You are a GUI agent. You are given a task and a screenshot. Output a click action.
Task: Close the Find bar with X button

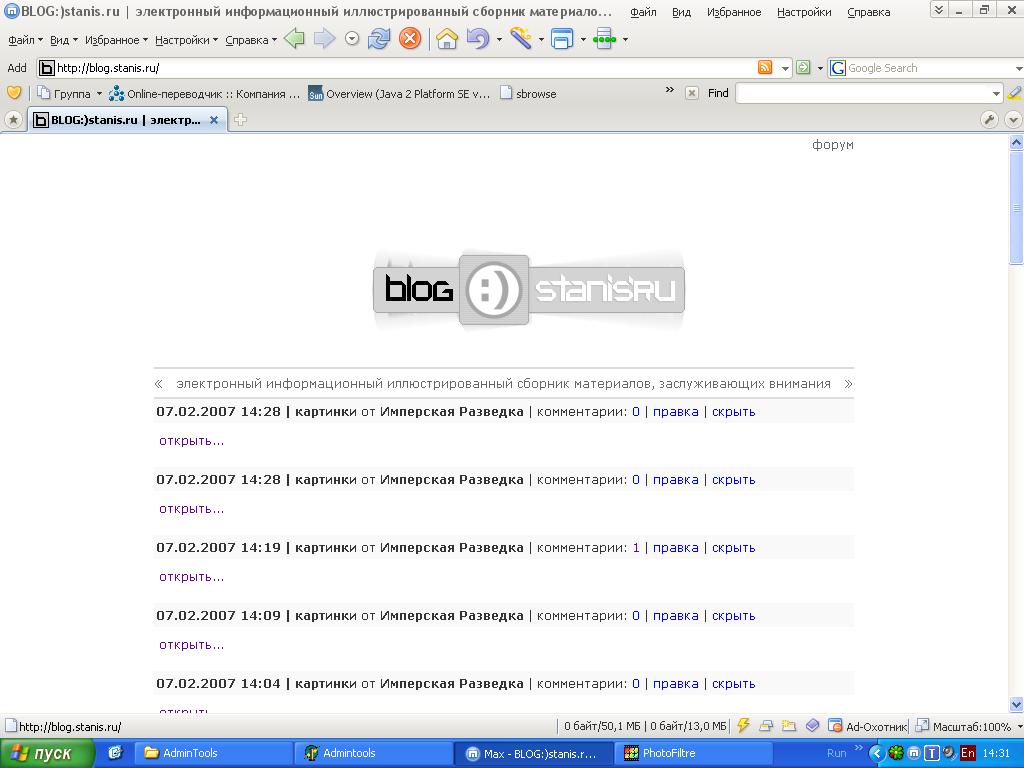pyautogui.click(x=691, y=93)
